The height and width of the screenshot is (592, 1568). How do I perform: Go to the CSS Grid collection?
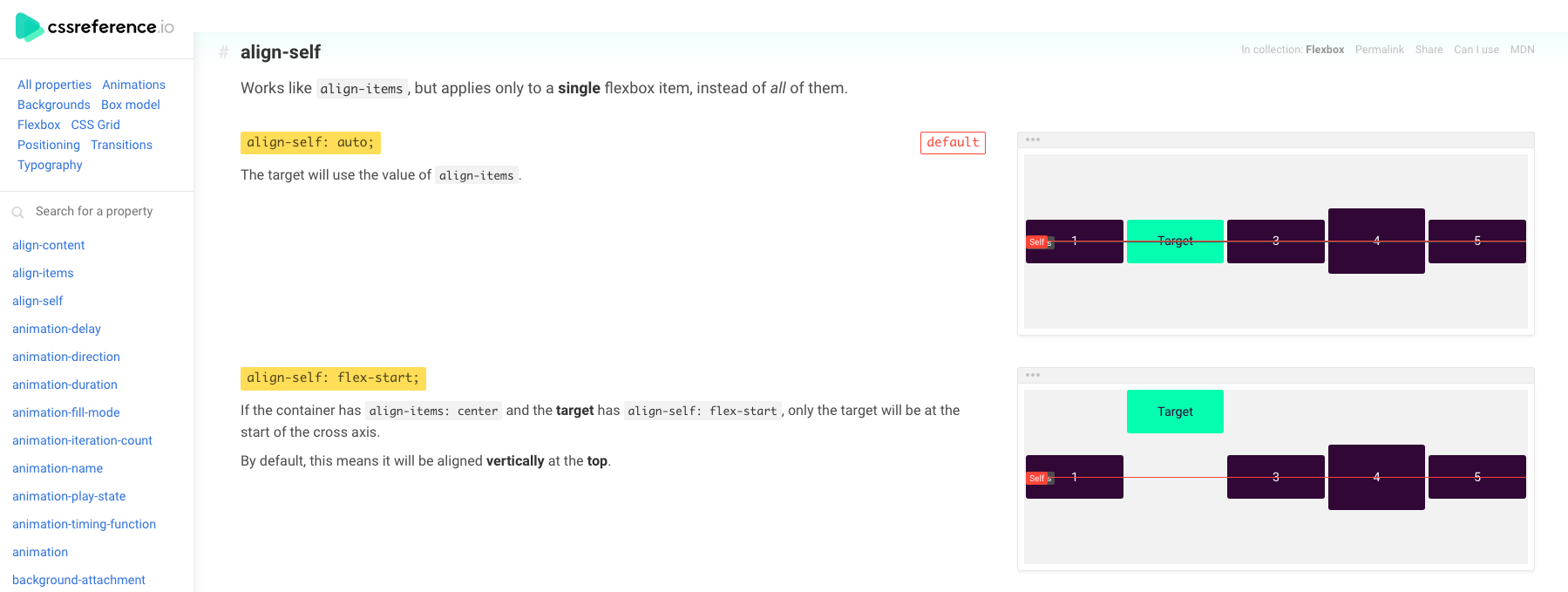click(x=96, y=125)
